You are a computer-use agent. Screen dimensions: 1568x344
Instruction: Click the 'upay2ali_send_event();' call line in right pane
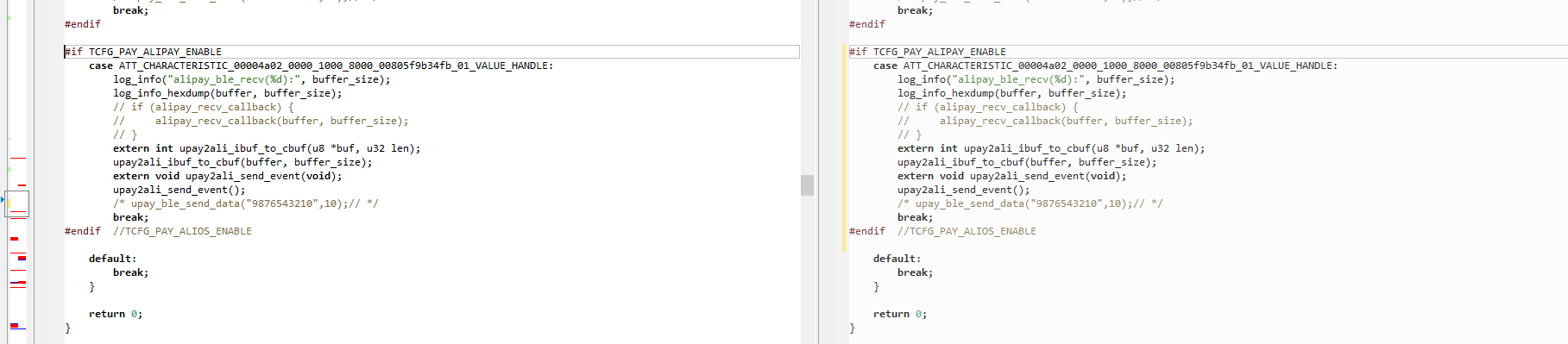[964, 190]
